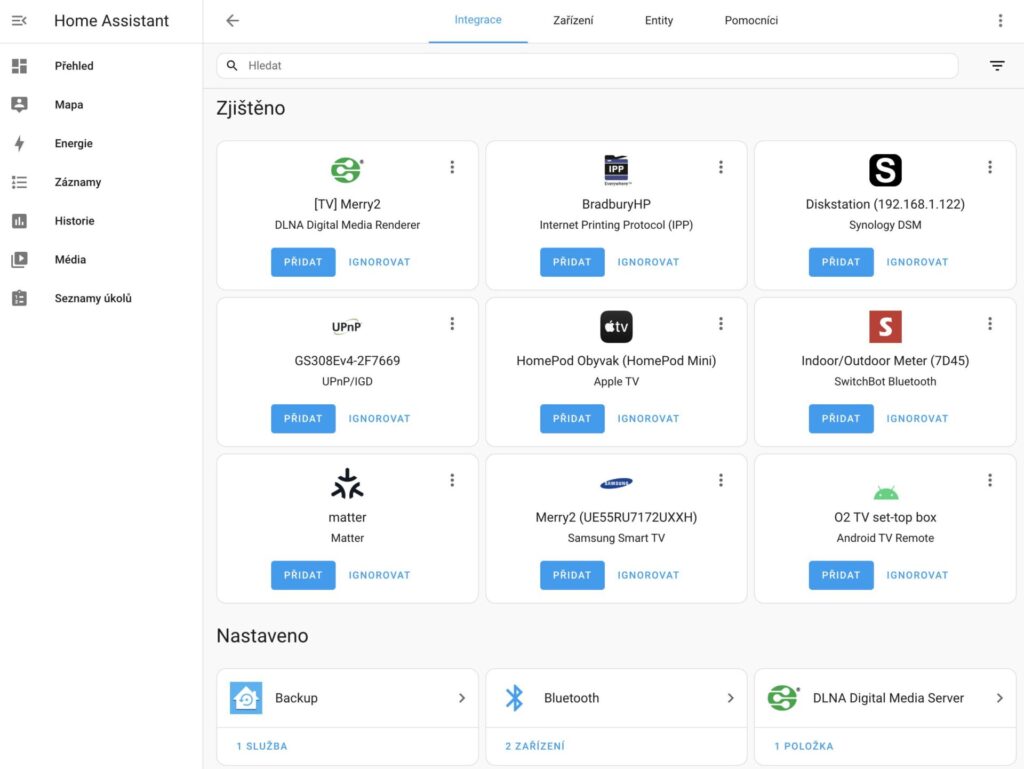Select Přehled label in sidebar
The height and width of the screenshot is (769, 1024).
(x=74, y=66)
